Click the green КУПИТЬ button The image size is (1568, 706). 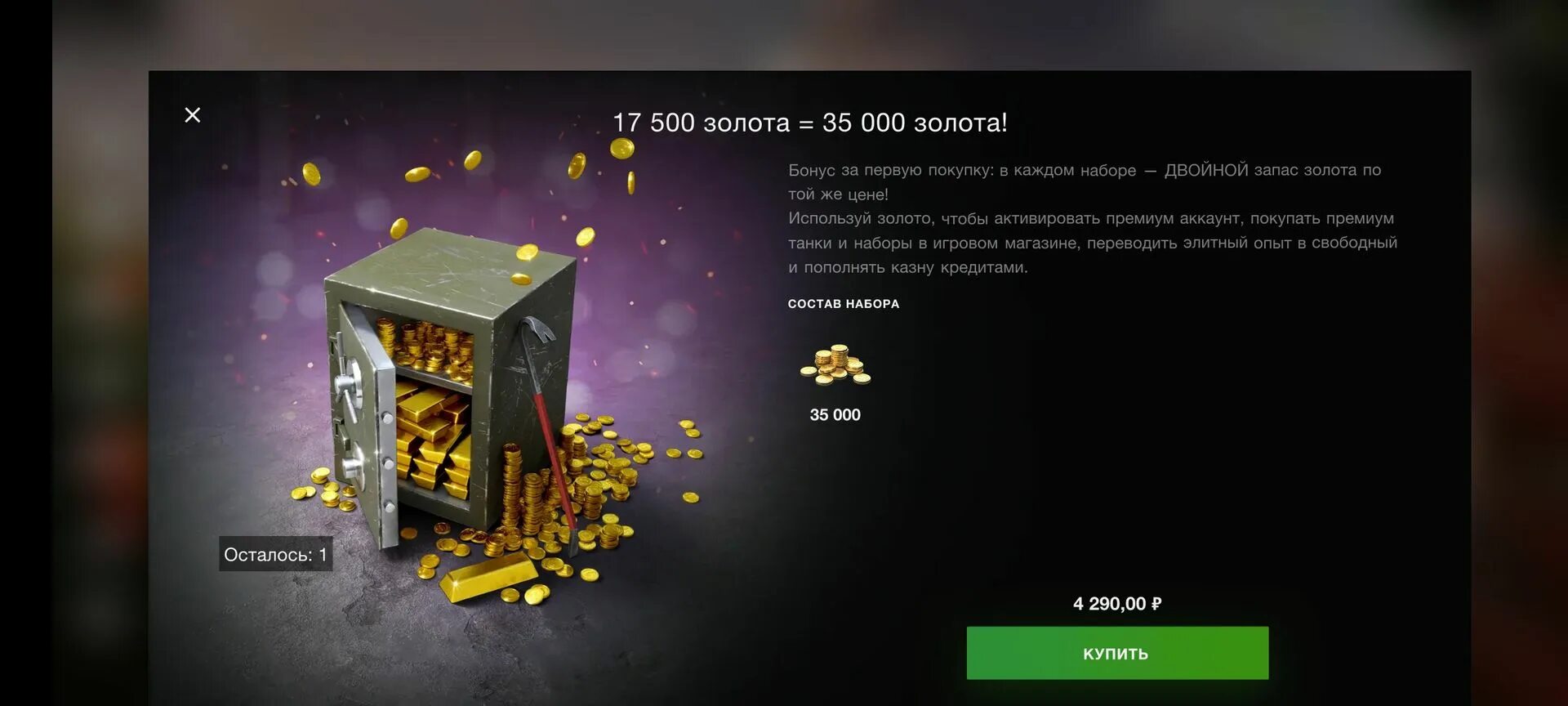coord(1117,653)
